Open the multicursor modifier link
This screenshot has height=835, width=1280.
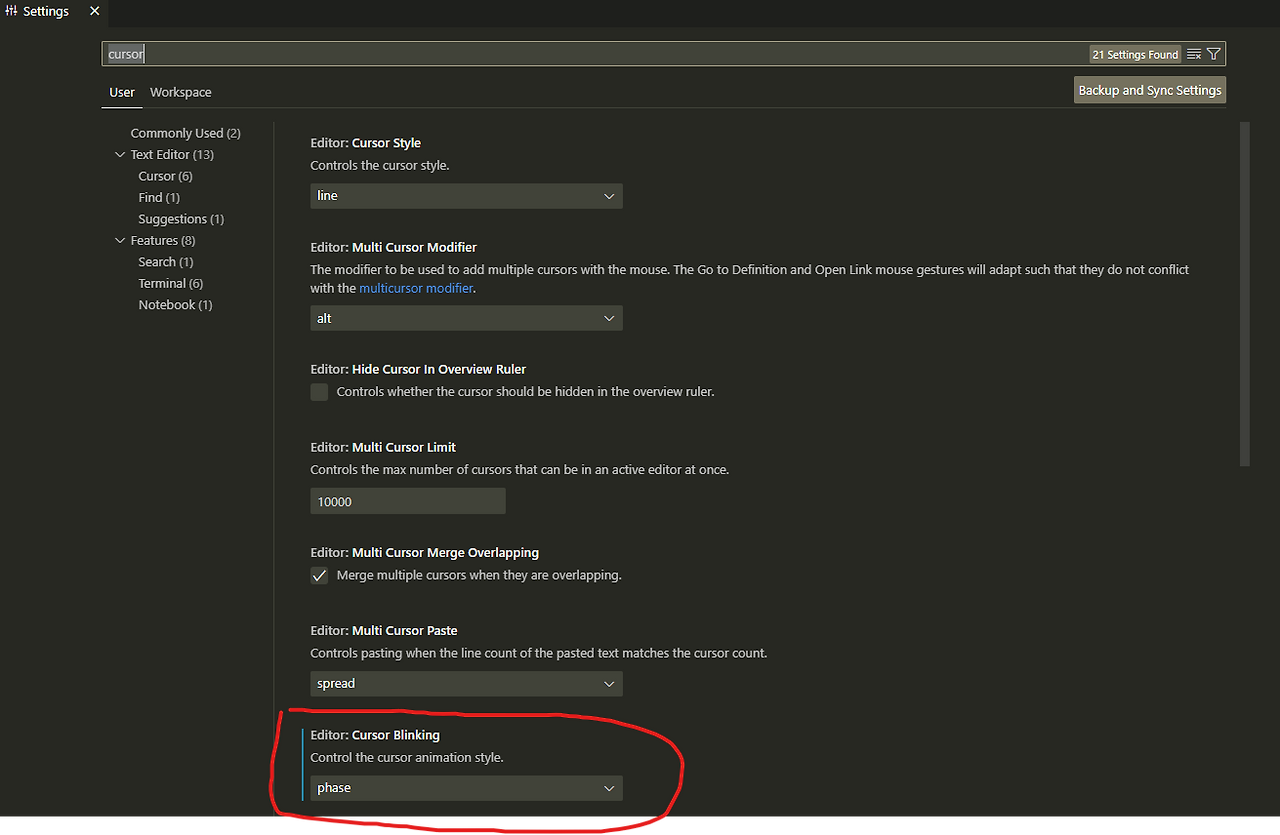point(416,287)
